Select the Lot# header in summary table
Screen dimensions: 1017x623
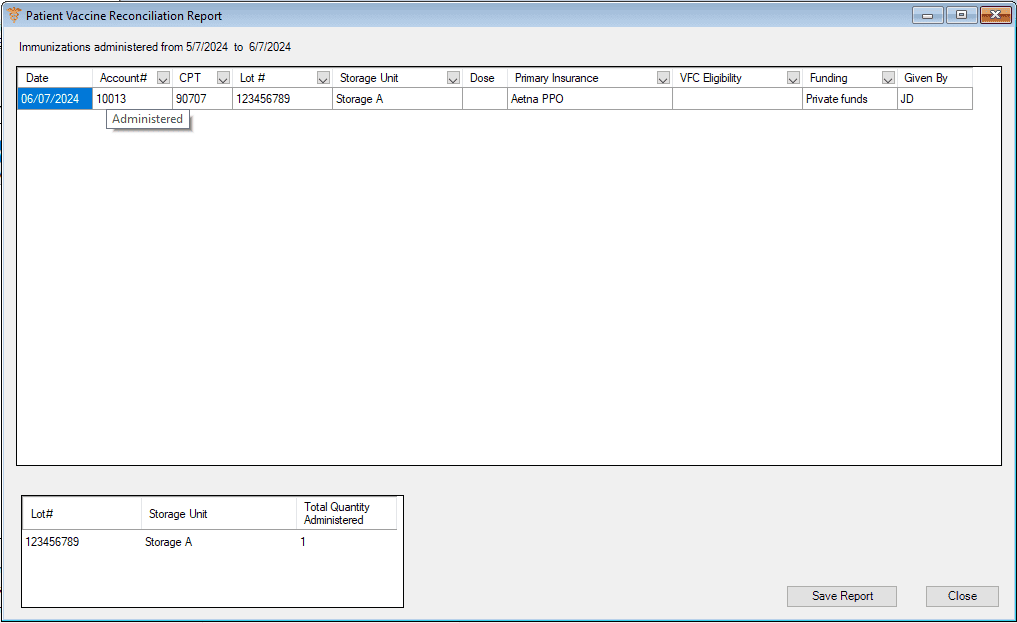[x=82, y=513]
